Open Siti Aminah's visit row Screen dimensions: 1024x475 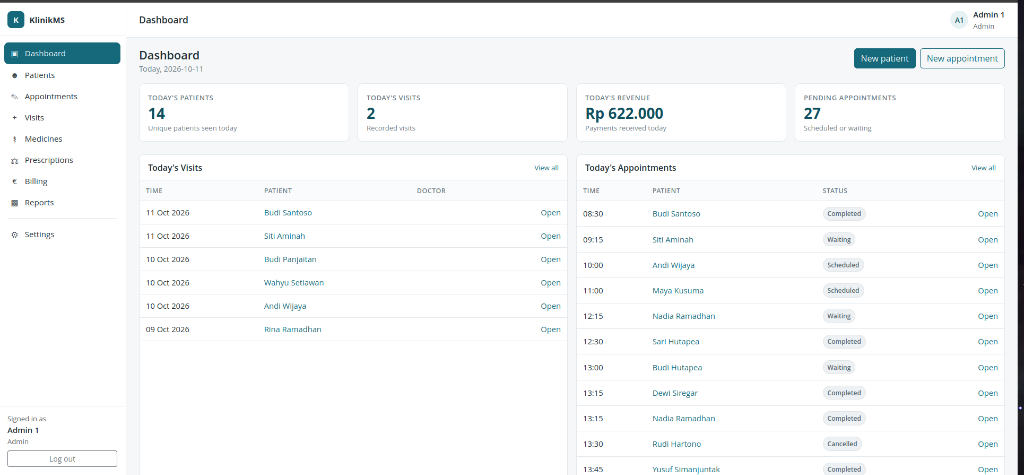point(551,236)
